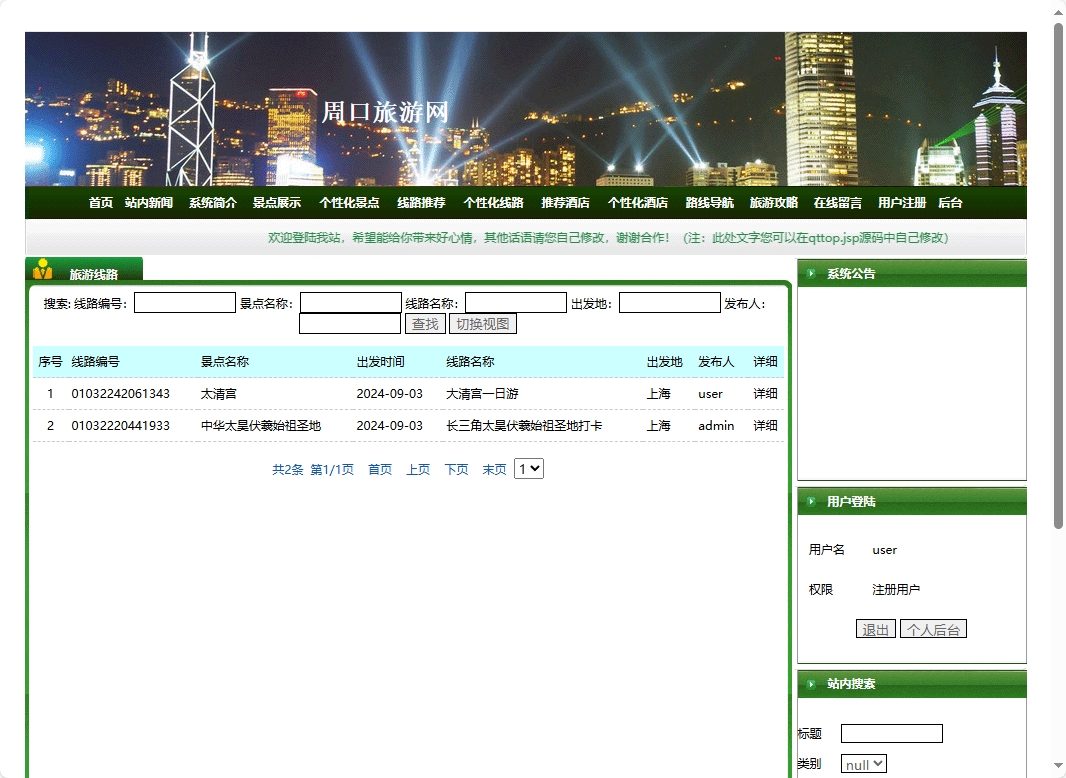The height and width of the screenshot is (778, 1066).
Task: Select 首页 from the navigation bar
Action: 100,202
